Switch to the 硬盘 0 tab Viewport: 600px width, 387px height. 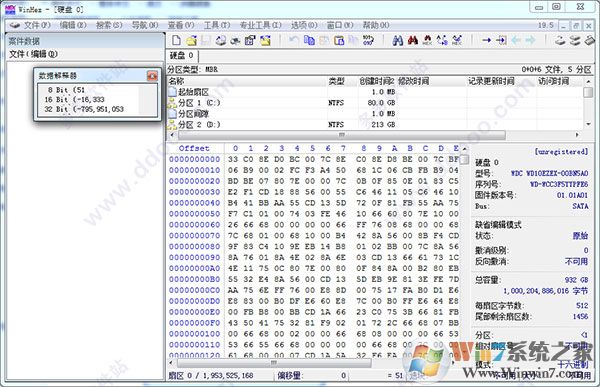click(x=181, y=56)
